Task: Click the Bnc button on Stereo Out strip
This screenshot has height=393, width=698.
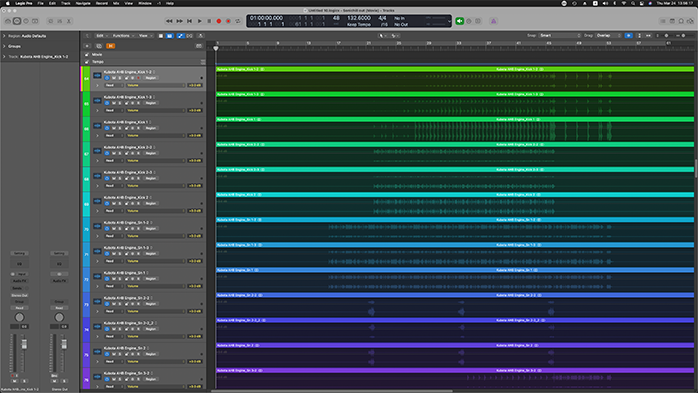Action: pyautogui.click(x=54, y=376)
